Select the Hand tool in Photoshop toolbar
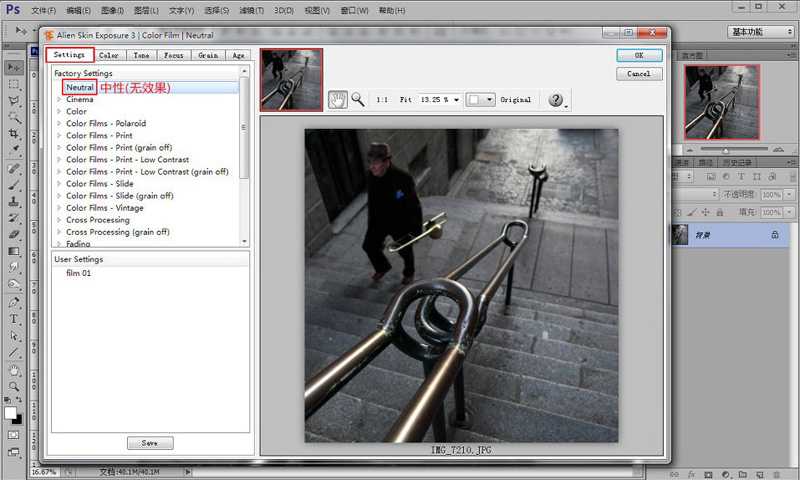Viewport: 800px width, 480px height. pyautogui.click(x=14, y=370)
